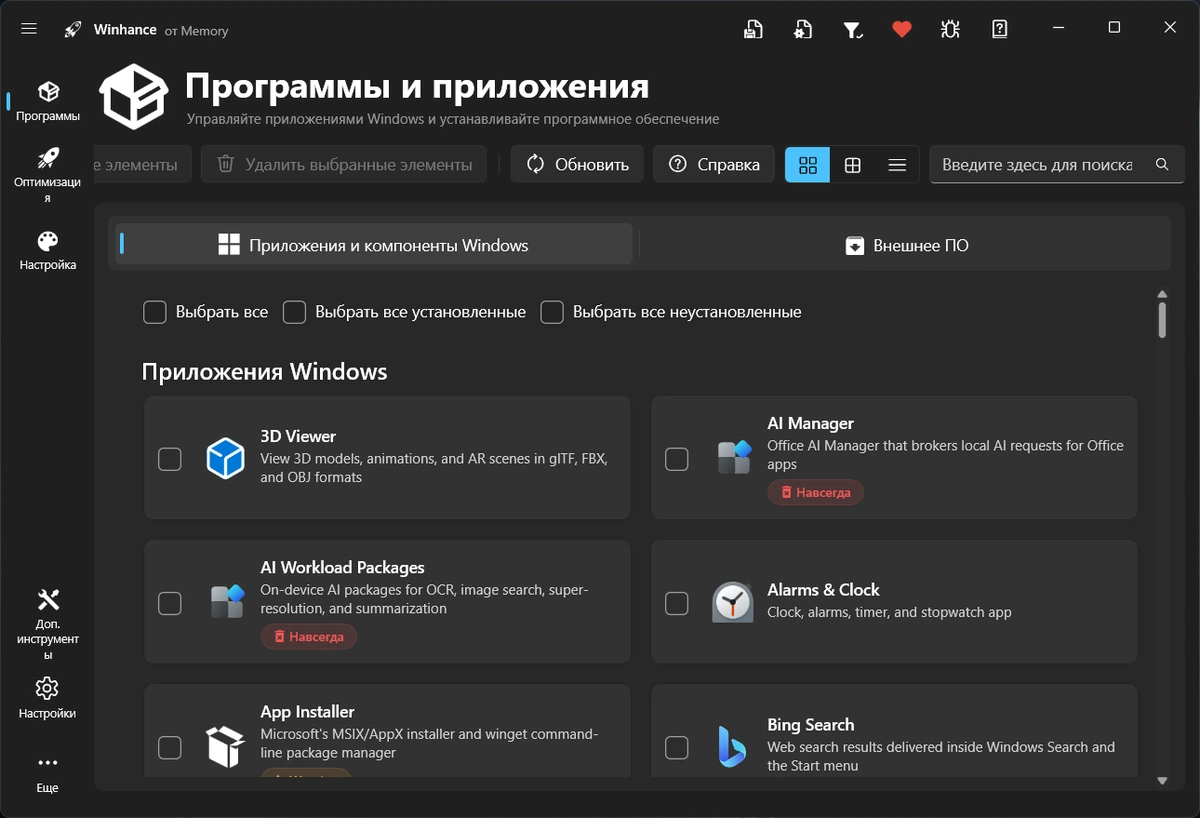Screen dimensions: 1200x818
Task: Go to Оптимизация in the sidebar
Action: click(48, 174)
